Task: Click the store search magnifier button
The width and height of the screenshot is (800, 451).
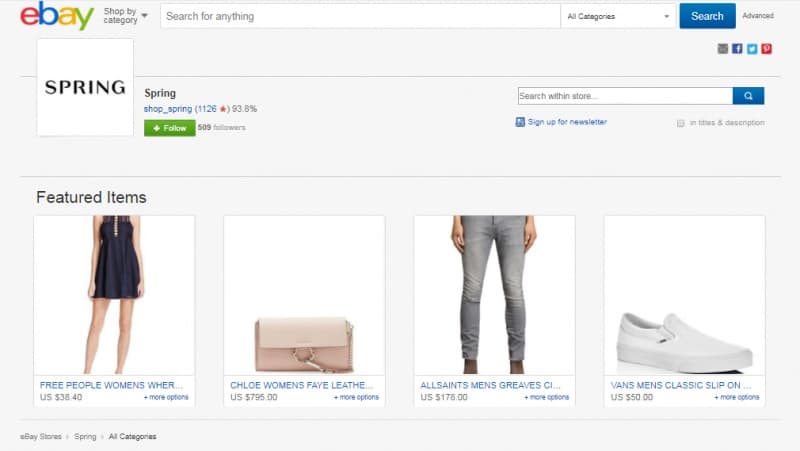Action: (x=748, y=96)
